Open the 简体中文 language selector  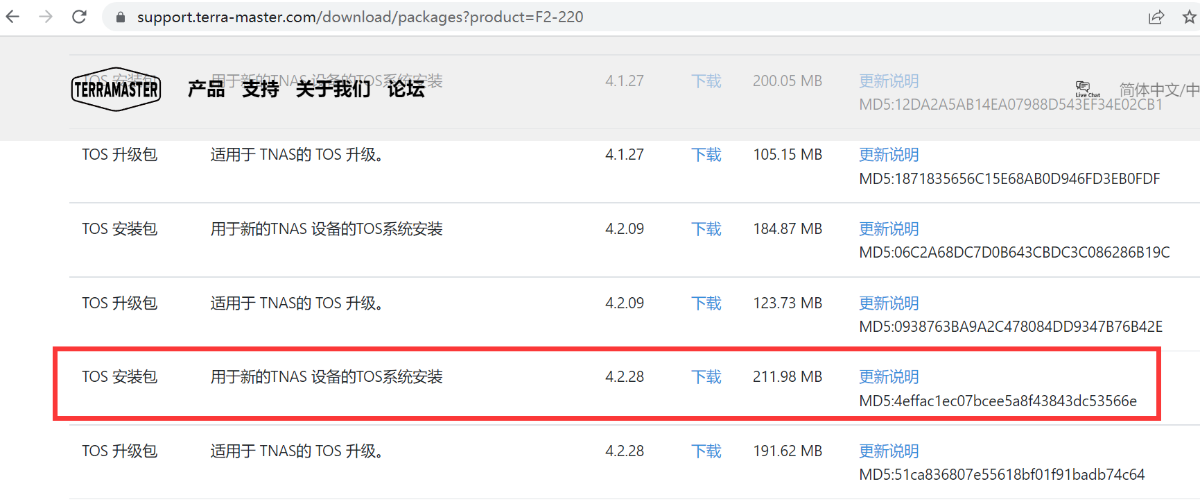(x=1158, y=90)
